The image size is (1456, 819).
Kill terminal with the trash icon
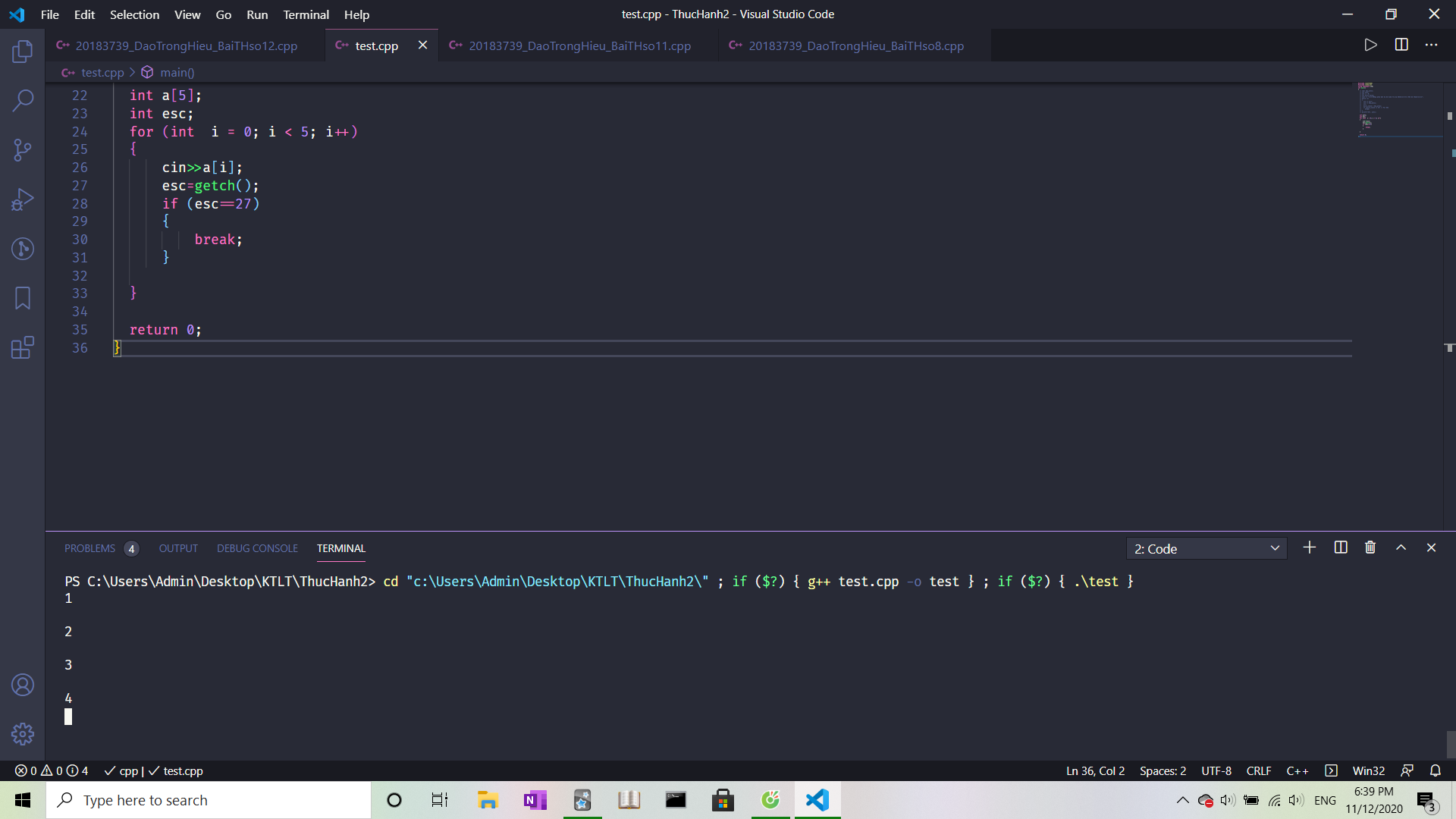(x=1370, y=548)
